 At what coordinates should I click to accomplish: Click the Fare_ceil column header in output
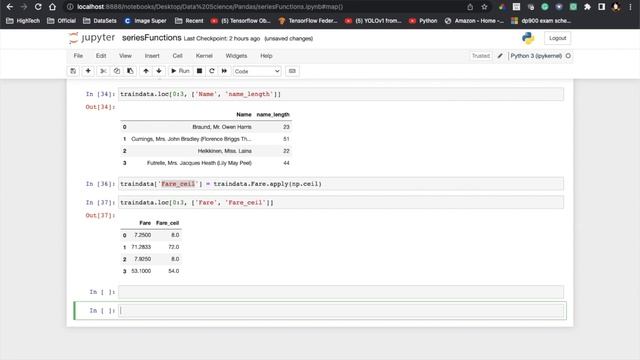pos(167,223)
